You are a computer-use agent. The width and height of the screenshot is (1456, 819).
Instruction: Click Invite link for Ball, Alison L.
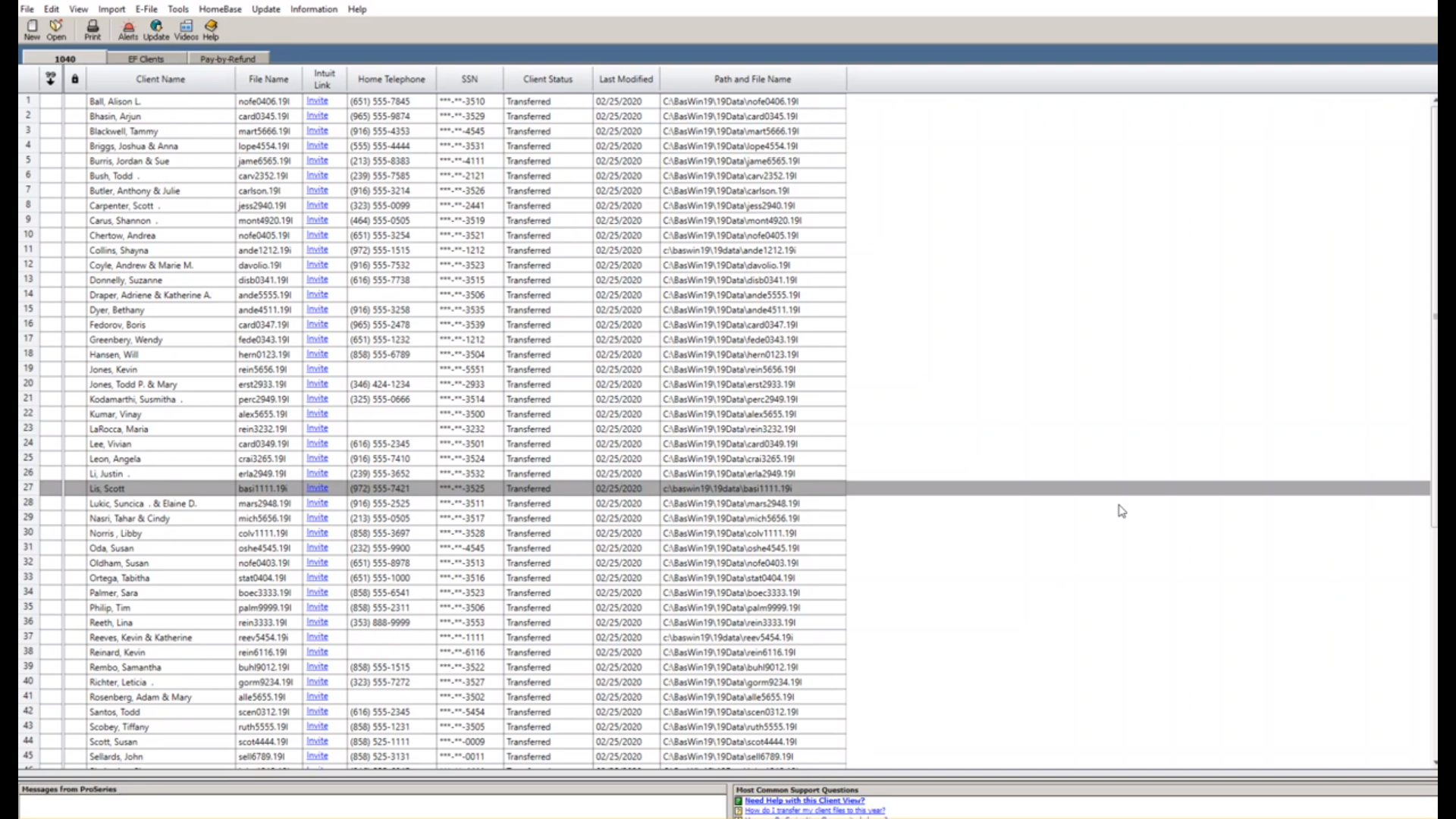317,101
